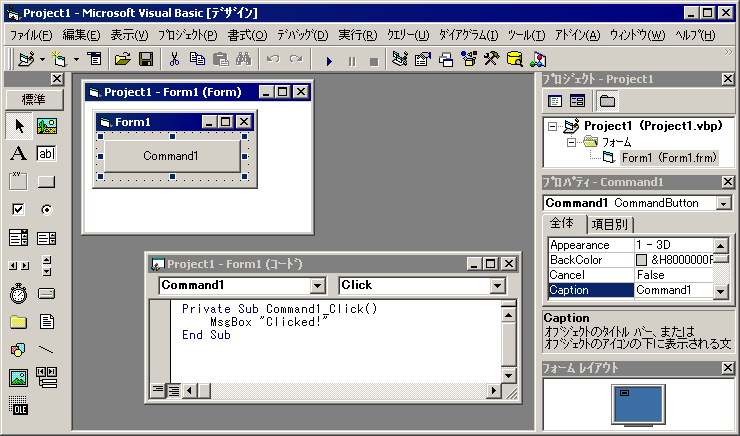740x436 pixels.
Task: Switch to the 項目別 tab in Properties
Action: pos(610,225)
